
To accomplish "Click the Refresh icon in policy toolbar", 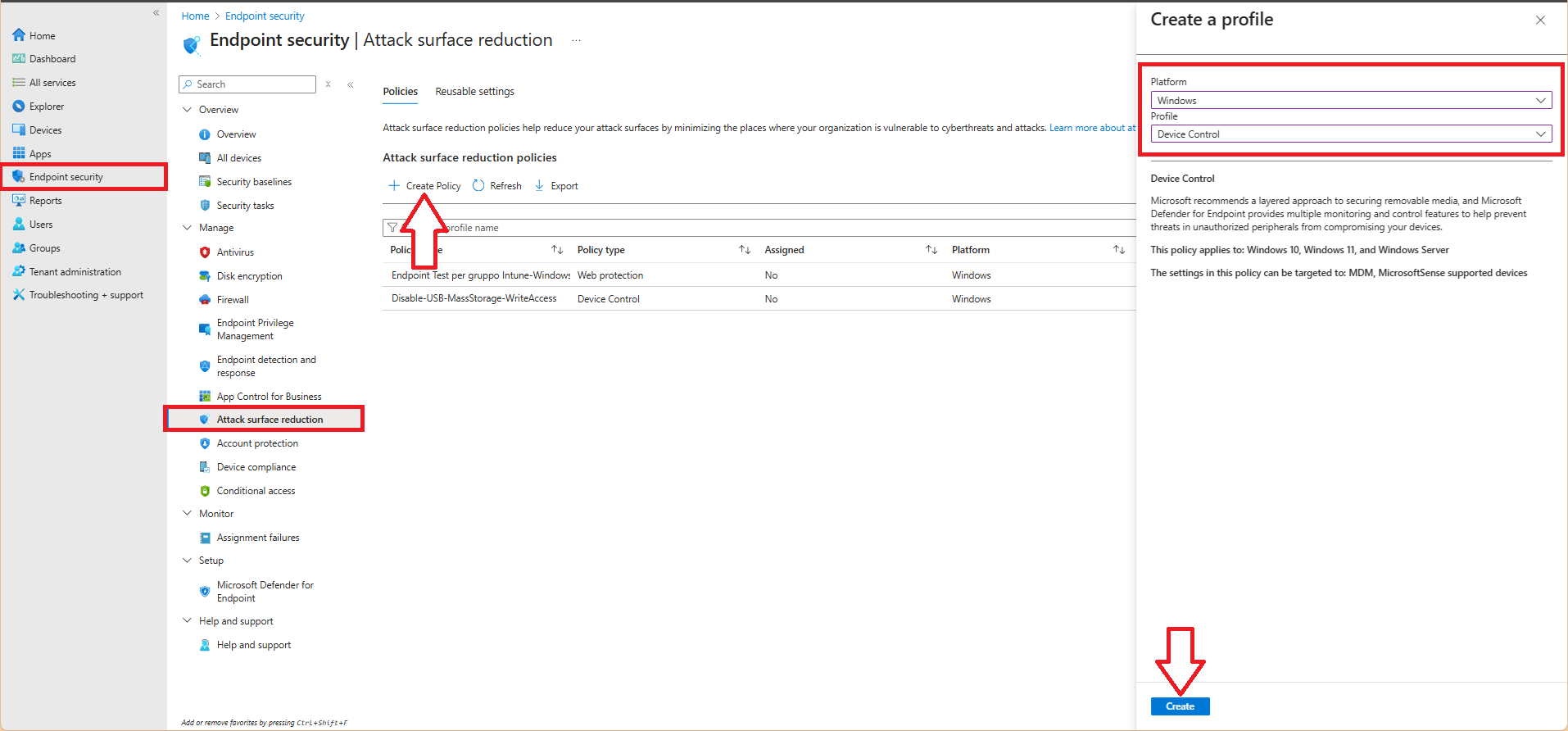I will click(x=478, y=186).
